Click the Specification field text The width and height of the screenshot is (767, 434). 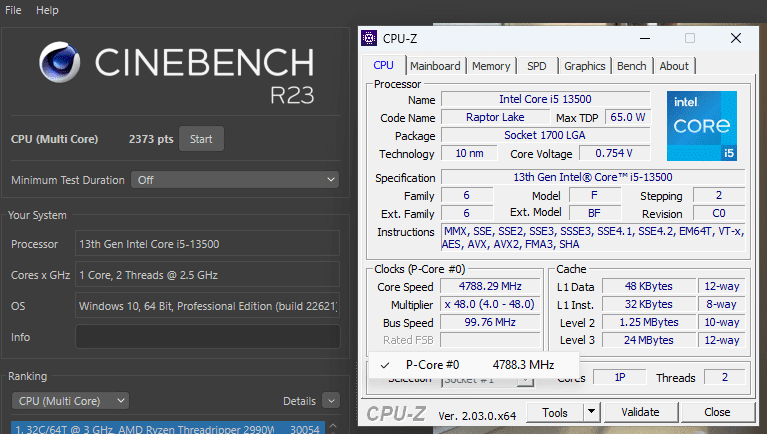pos(593,177)
